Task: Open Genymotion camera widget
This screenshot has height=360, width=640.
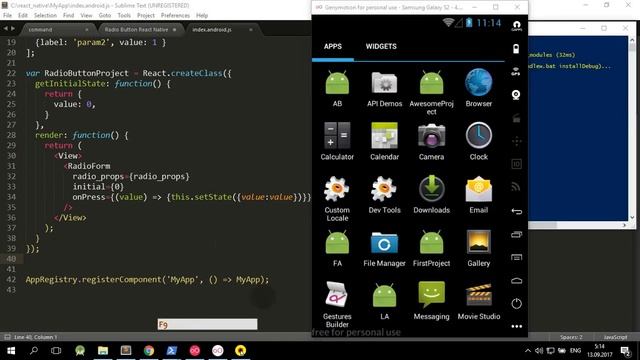Action: [x=516, y=95]
